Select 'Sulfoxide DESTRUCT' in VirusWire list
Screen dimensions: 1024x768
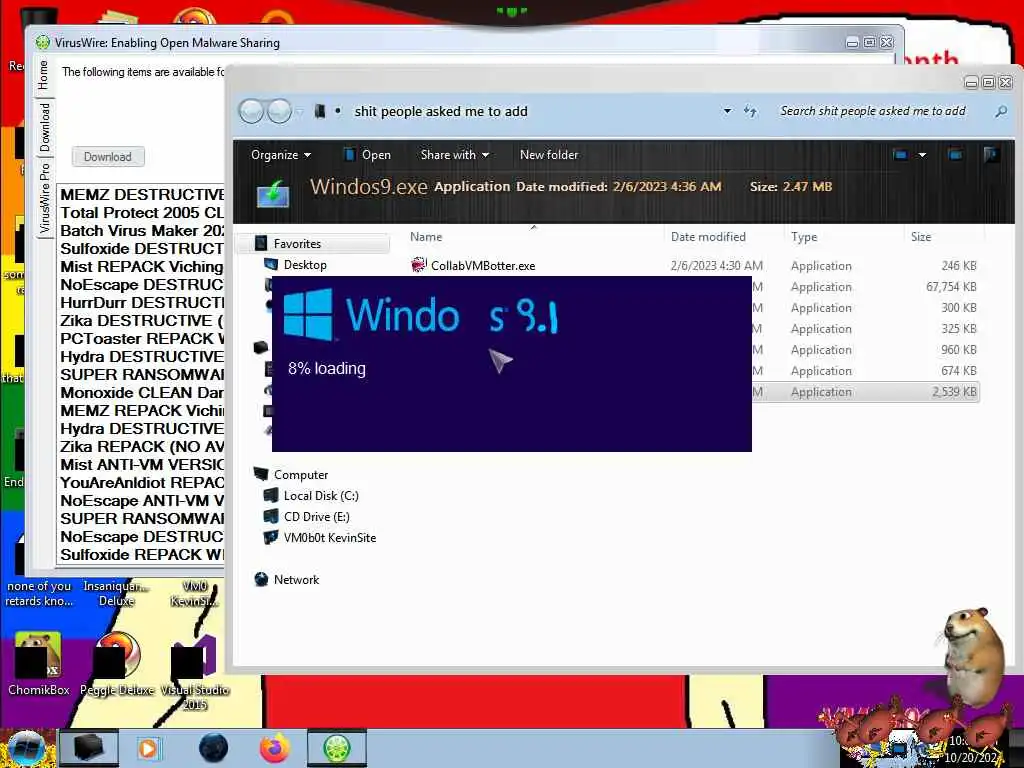coord(142,249)
